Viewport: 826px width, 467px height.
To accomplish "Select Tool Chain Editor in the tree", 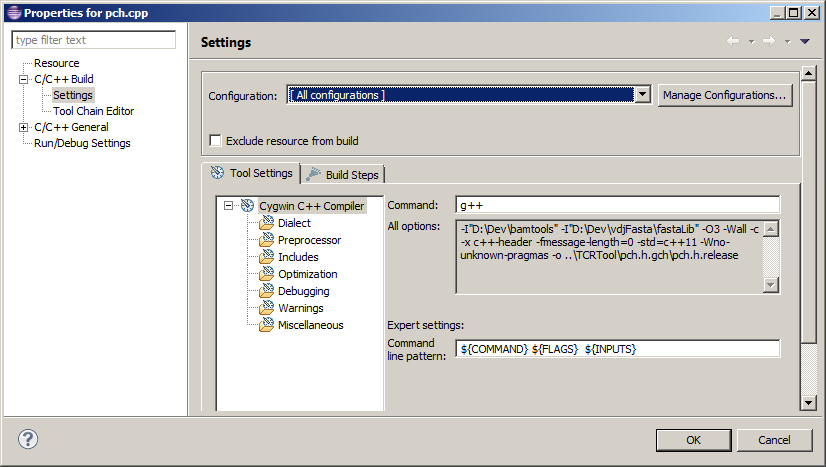I will (x=93, y=111).
